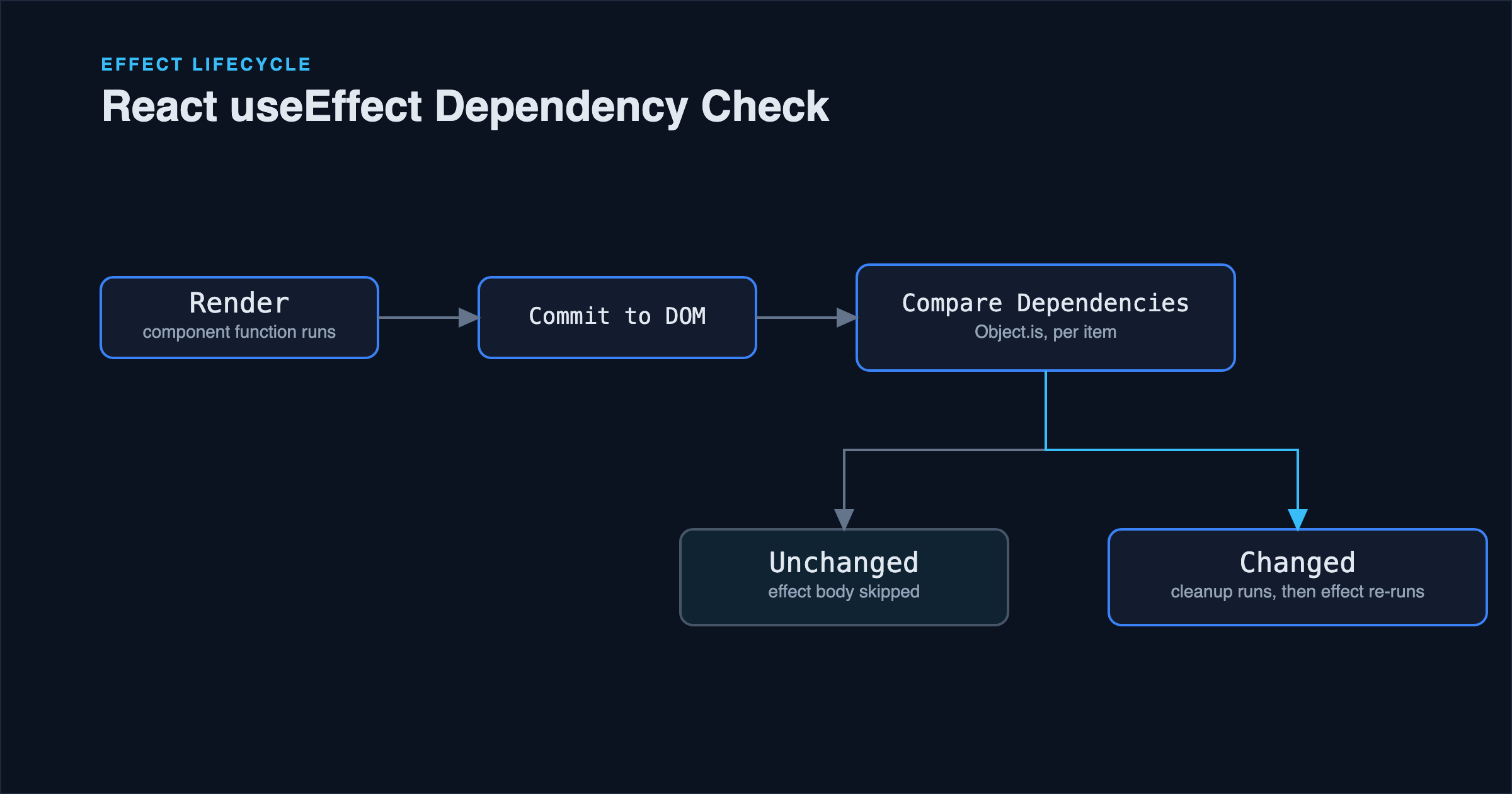Select the Changed node box
The width and height of the screenshot is (1512, 794).
tap(1298, 577)
